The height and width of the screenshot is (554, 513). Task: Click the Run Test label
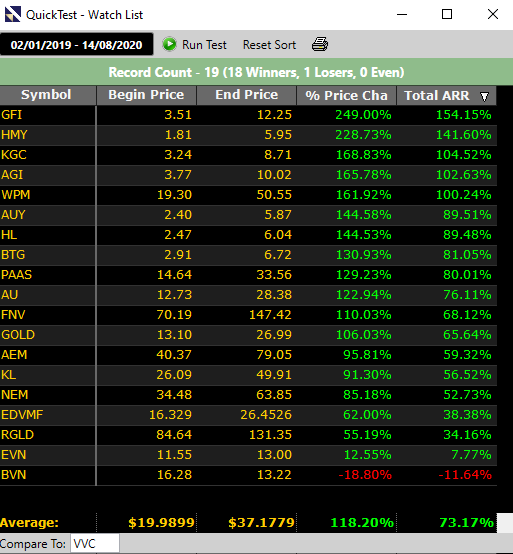click(204, 45)
